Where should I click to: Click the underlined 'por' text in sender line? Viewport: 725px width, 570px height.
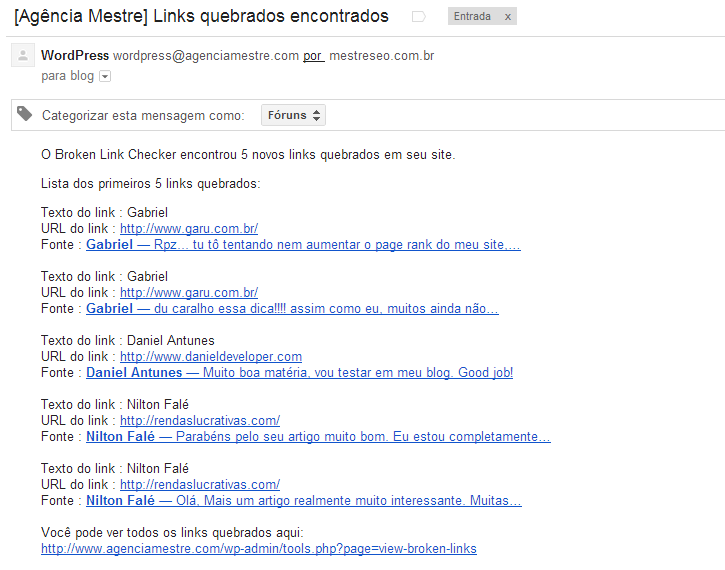pyautogui.click(x=313, y=56)
